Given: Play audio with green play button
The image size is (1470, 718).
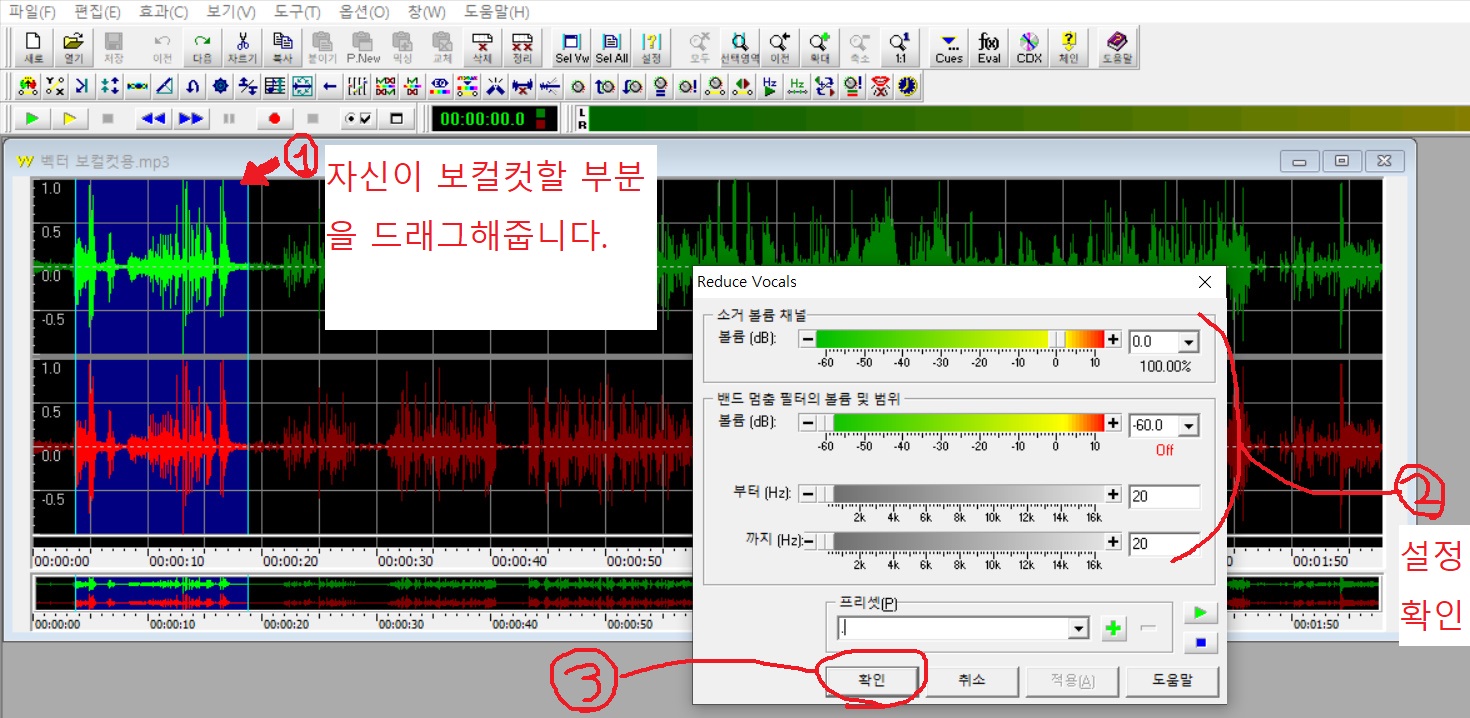Looking at the screenshot, I should click(33, 119).
